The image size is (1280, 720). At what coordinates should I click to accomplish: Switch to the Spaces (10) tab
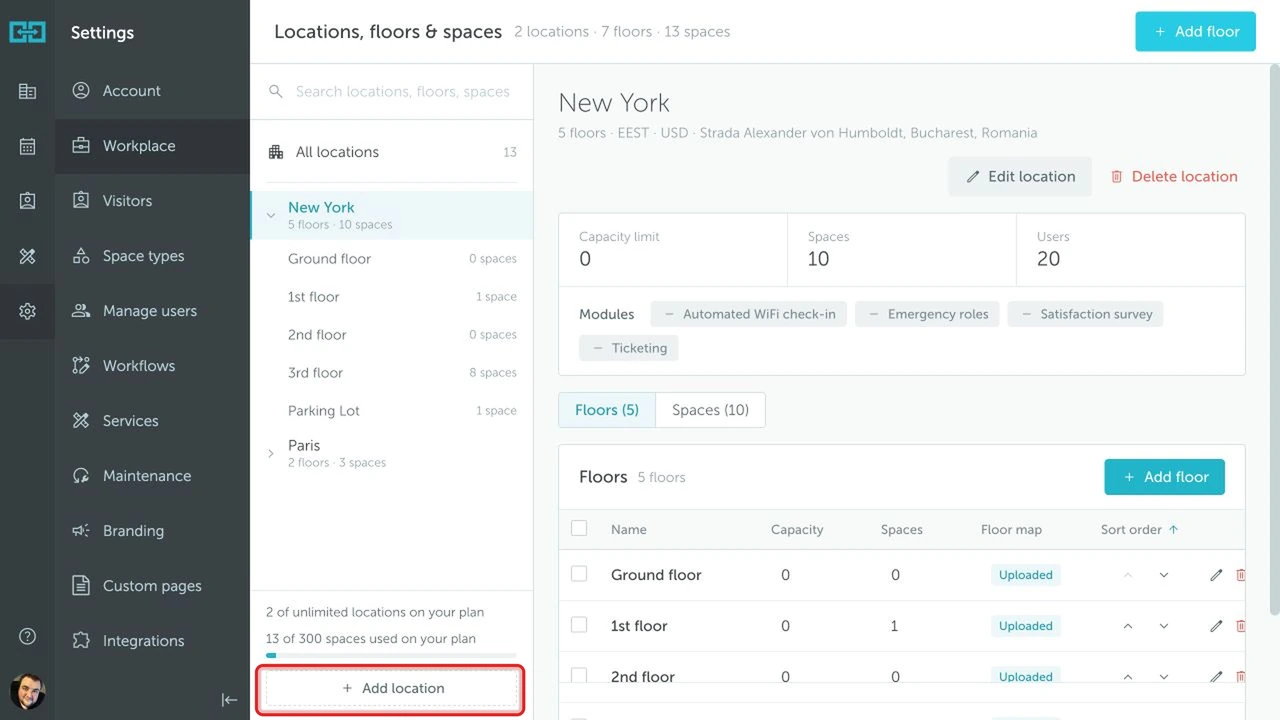click(x=710, y=410)
